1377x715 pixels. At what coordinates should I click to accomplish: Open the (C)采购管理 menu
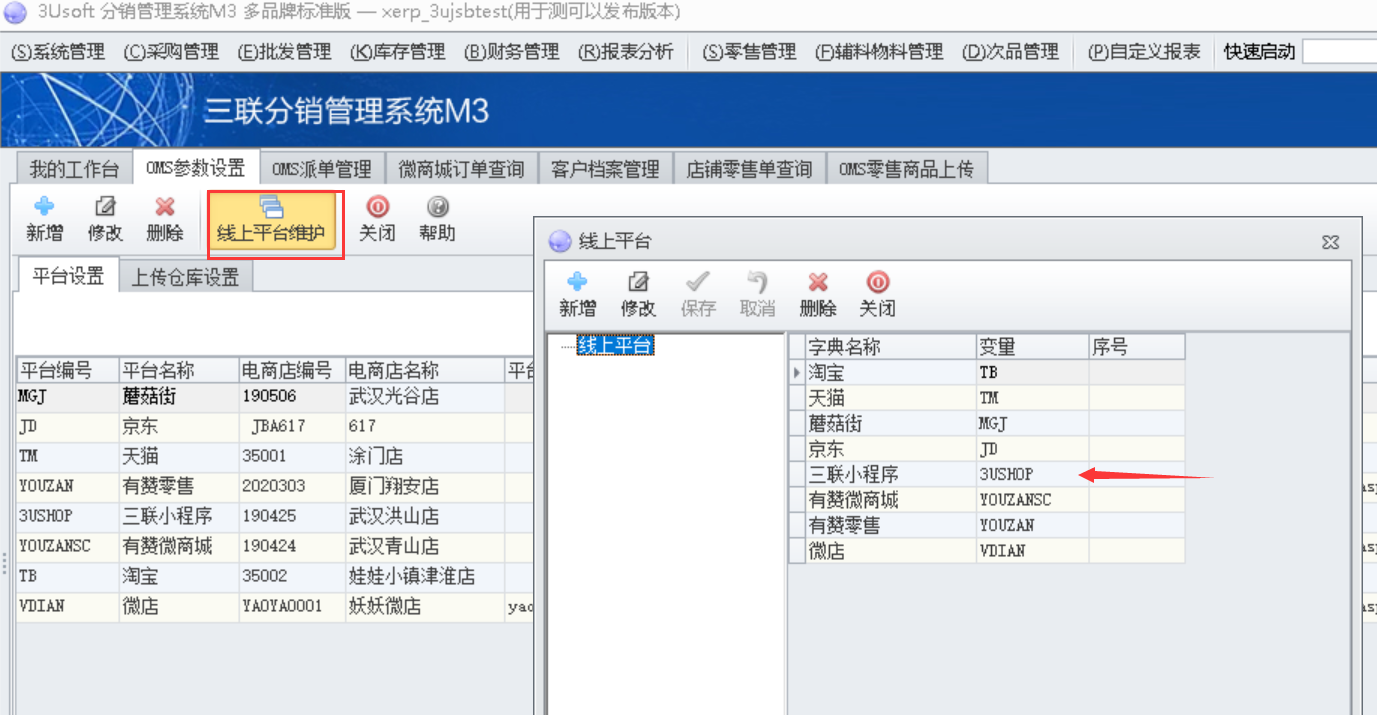171,51
